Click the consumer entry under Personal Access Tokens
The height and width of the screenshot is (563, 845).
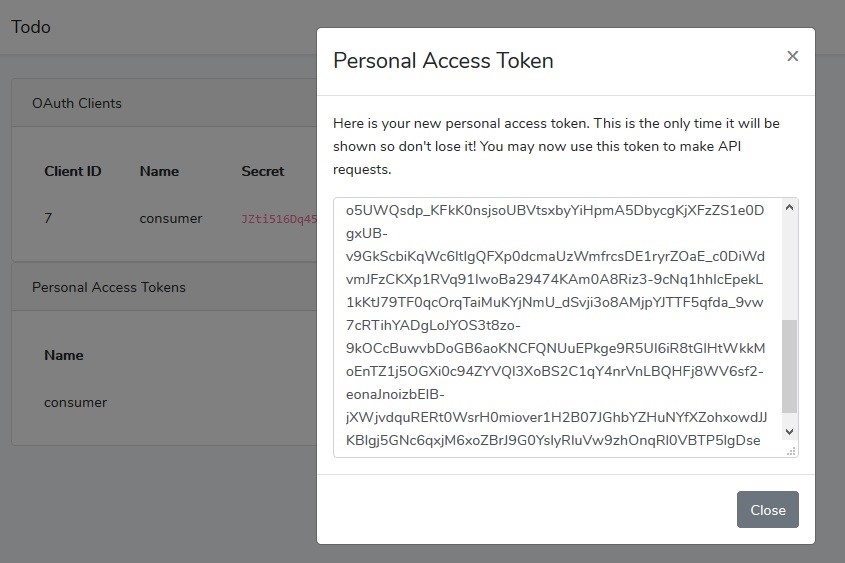pos(75,402)
